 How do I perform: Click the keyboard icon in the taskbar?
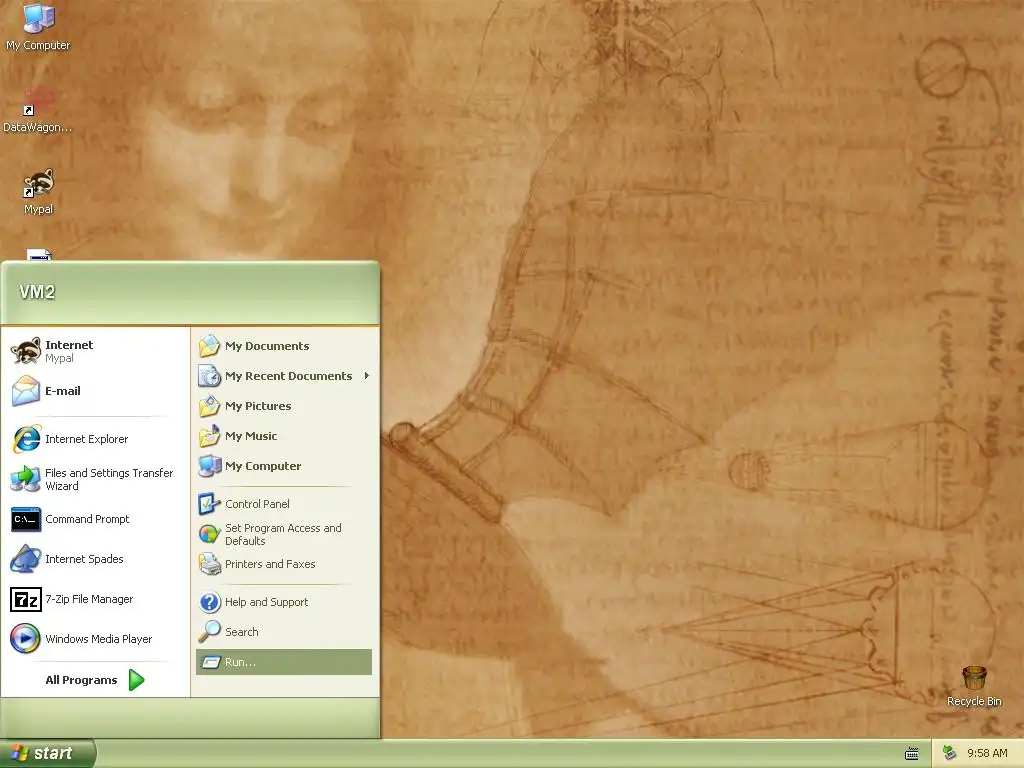point(912,754)
